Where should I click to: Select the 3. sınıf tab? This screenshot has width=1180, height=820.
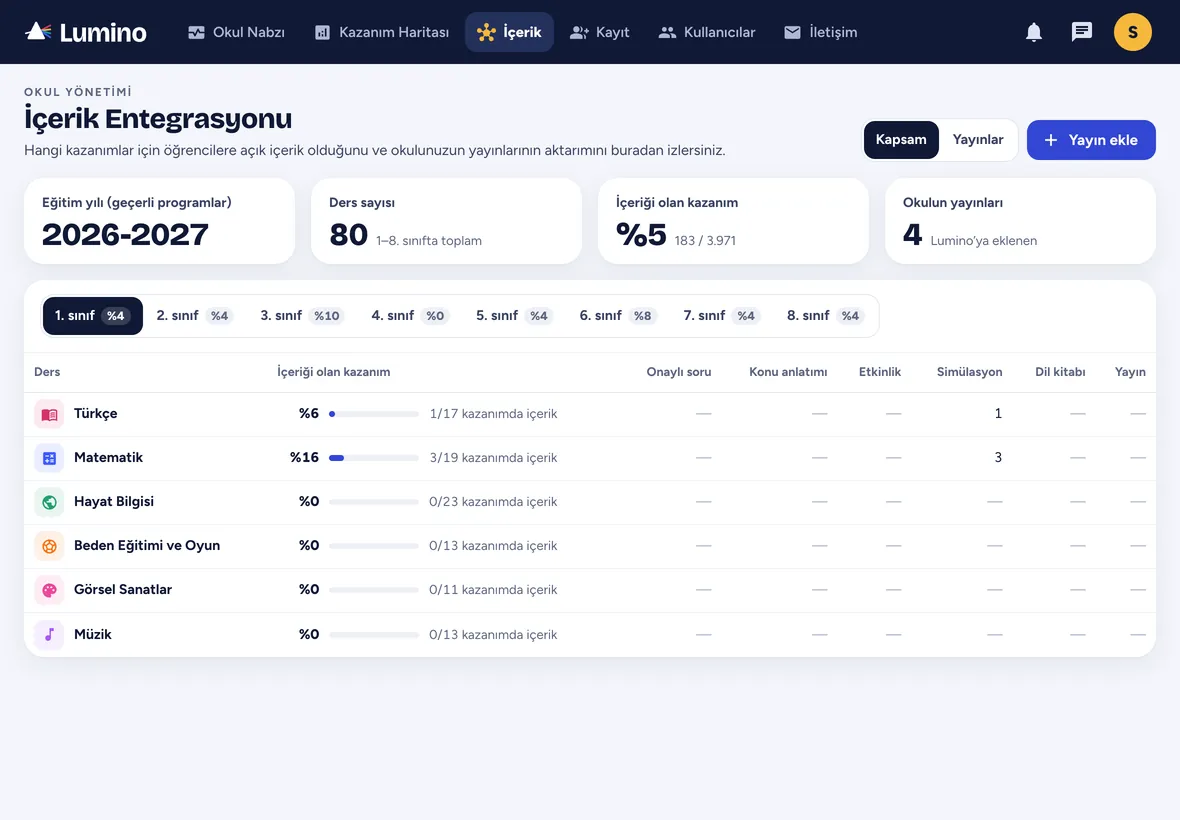tap(301, 316)
